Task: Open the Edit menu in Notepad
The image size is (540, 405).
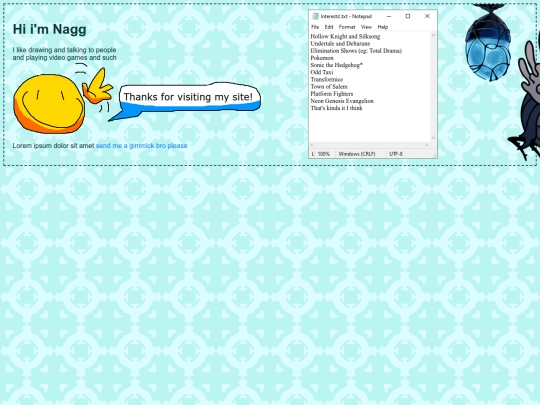Action: pos(329,27)
